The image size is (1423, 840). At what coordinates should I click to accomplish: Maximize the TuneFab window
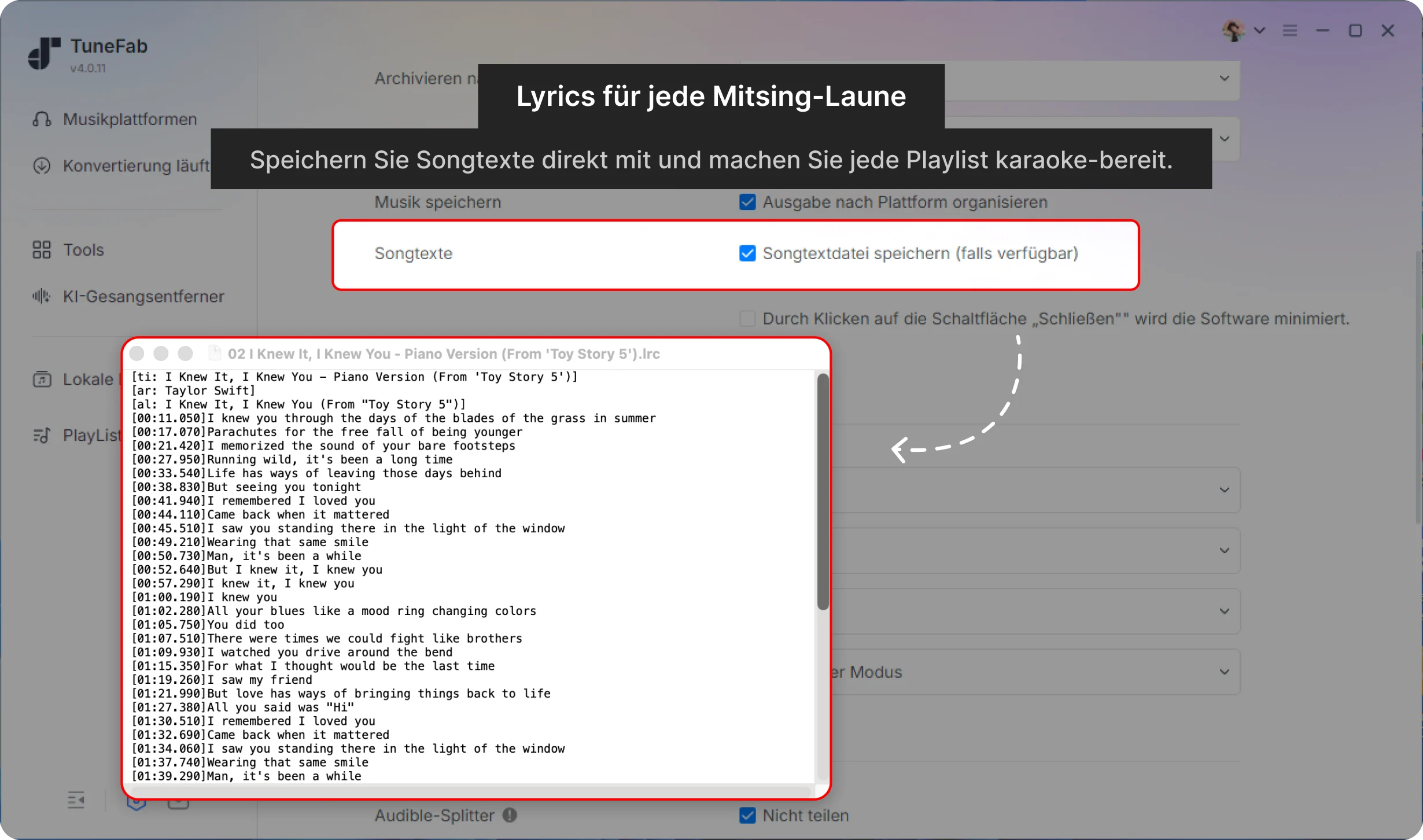(x=1355, y=30)
